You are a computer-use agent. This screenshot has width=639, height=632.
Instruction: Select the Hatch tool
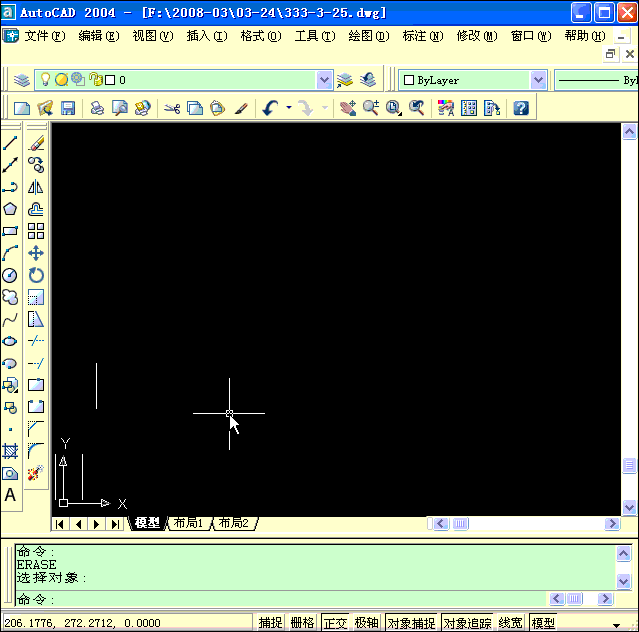[10, 451]
